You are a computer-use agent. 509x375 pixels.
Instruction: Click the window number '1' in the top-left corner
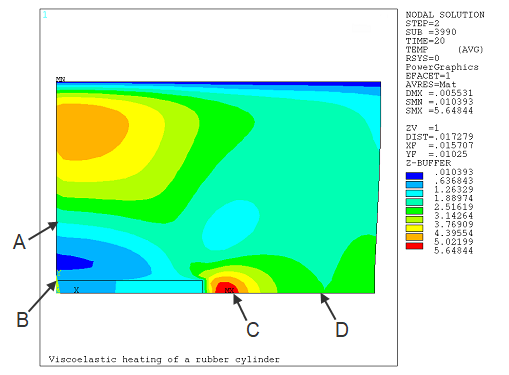[45, 15]
